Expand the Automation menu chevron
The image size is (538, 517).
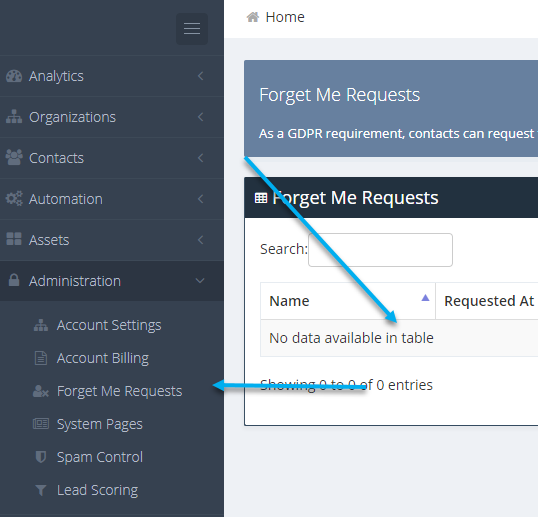[x=201, y=199]
